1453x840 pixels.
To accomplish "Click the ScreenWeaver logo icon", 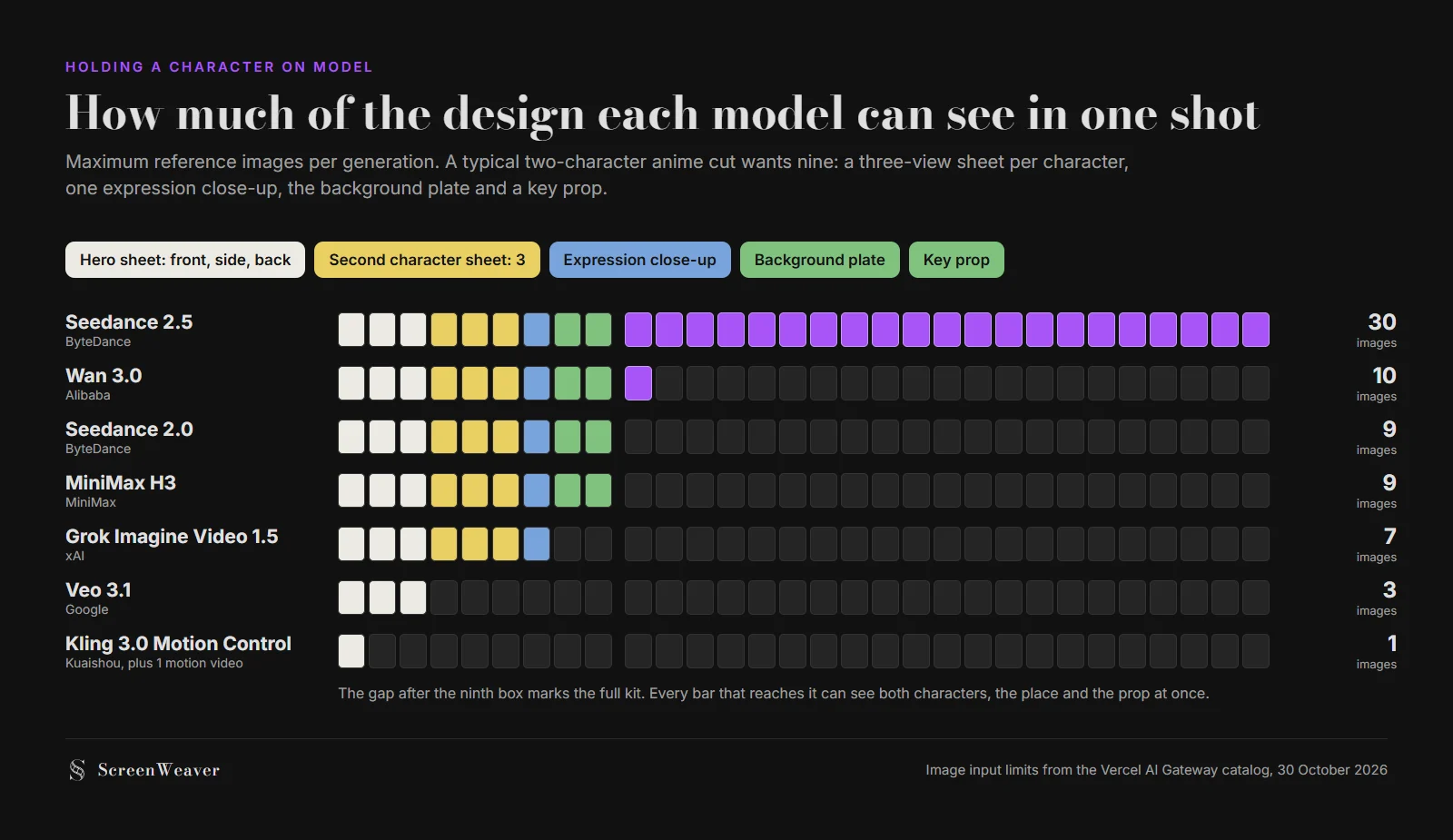I will 77,770.
